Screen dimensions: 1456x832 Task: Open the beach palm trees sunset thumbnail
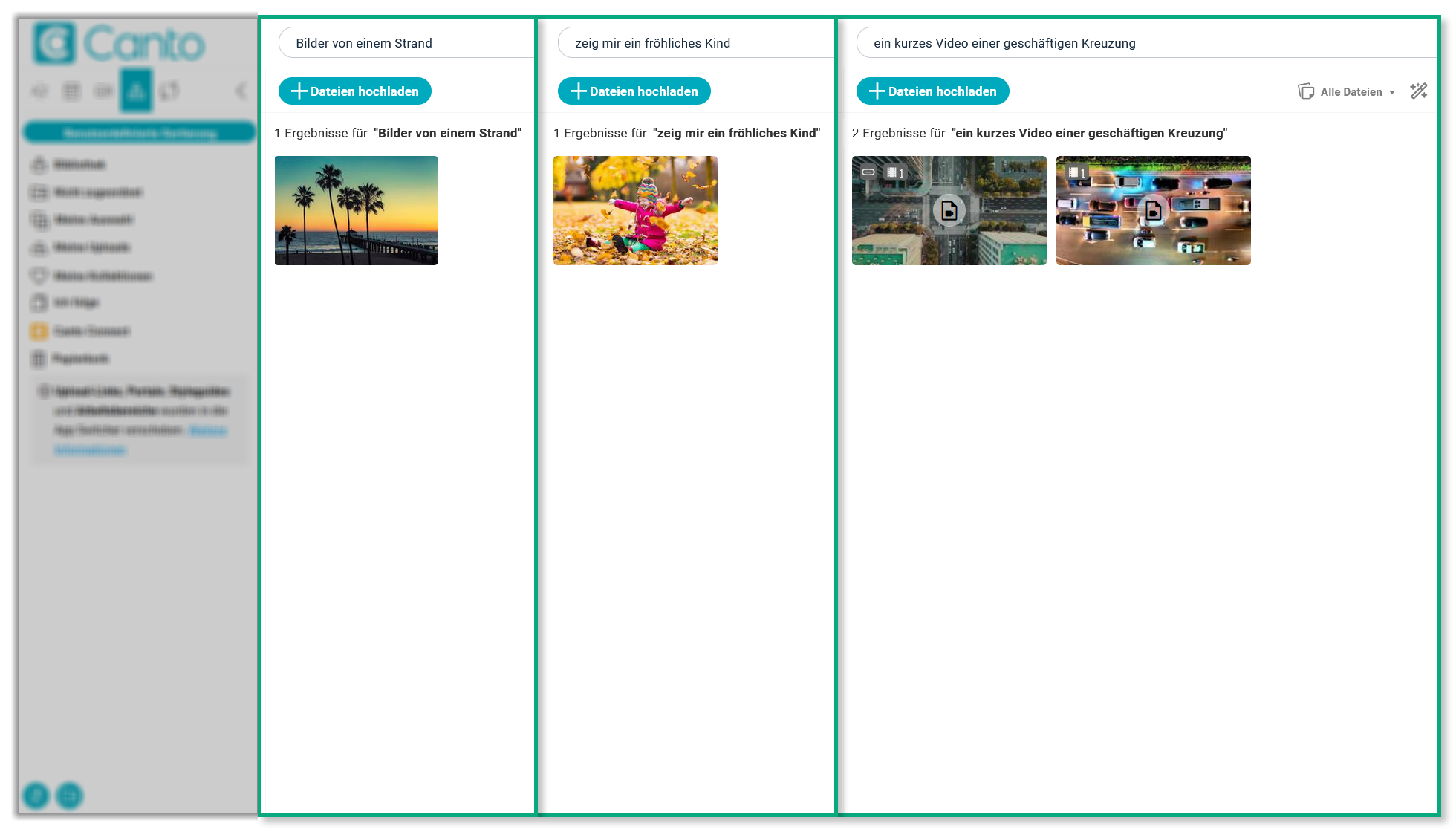point(356,210)
